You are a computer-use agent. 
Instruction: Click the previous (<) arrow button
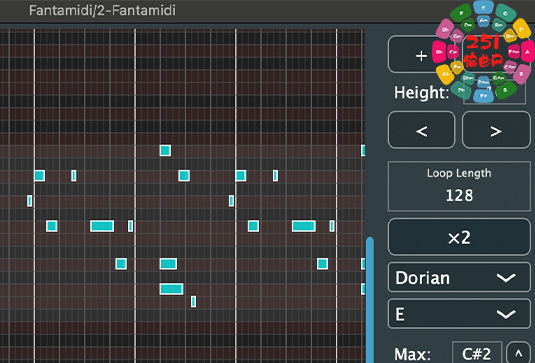pyautogui.click(x=422, y=130)
